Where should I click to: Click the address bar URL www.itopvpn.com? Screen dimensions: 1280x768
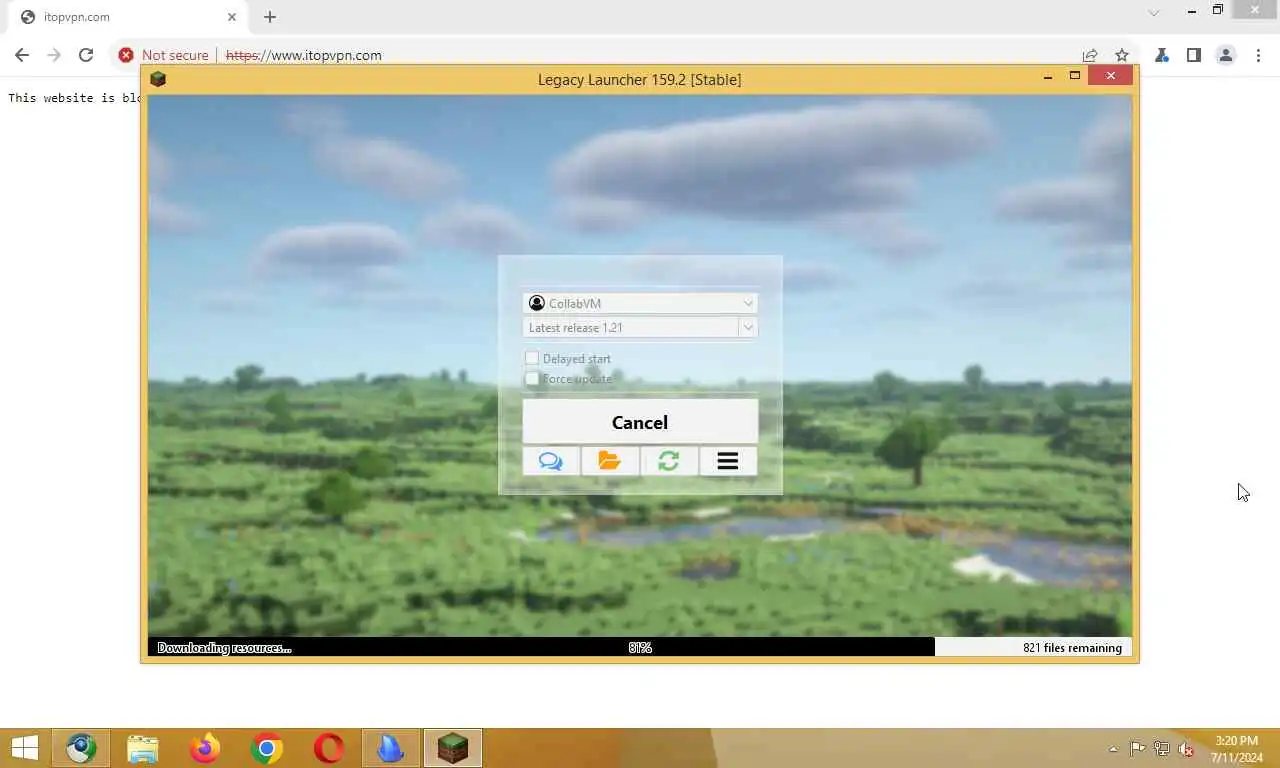tap(304, 55)
